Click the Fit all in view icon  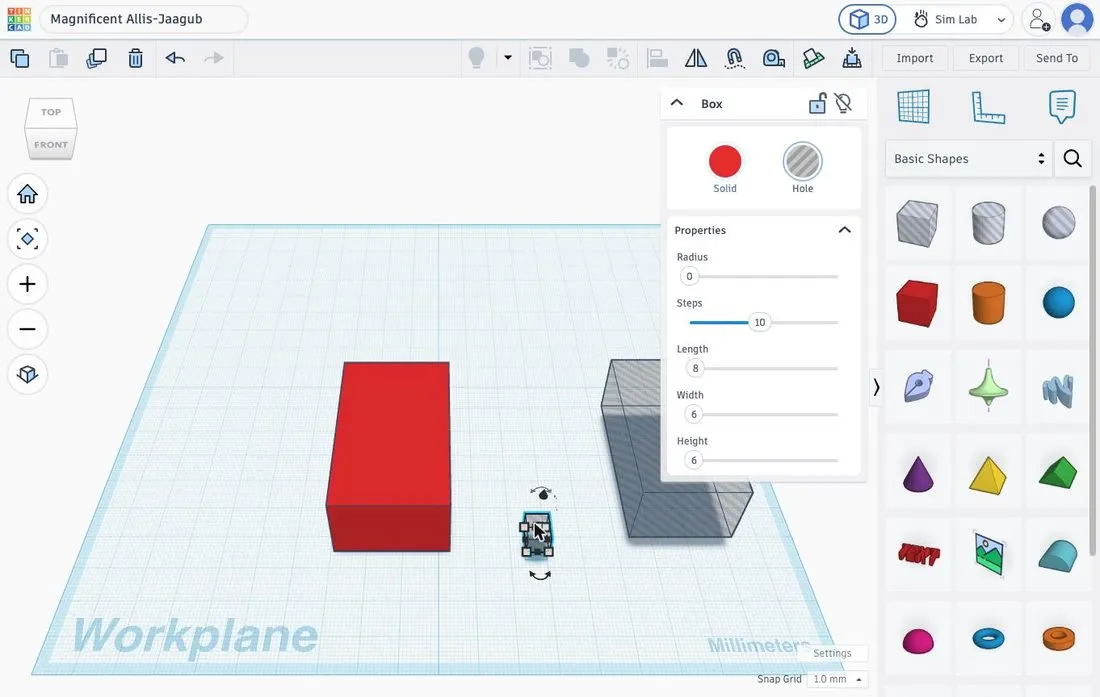pos(27,239)
